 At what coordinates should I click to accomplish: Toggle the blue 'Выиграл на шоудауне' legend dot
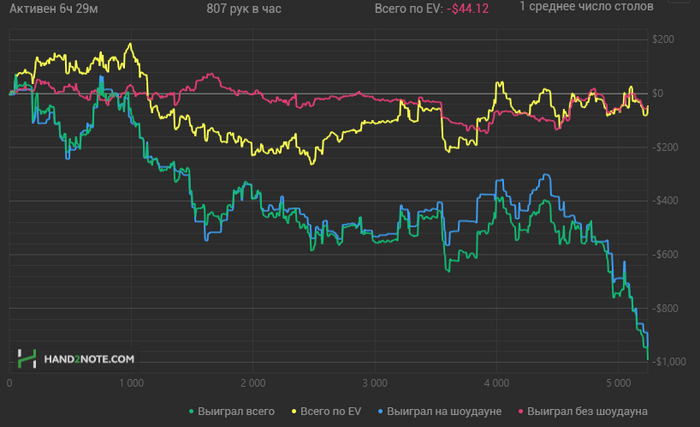[381, 411]
